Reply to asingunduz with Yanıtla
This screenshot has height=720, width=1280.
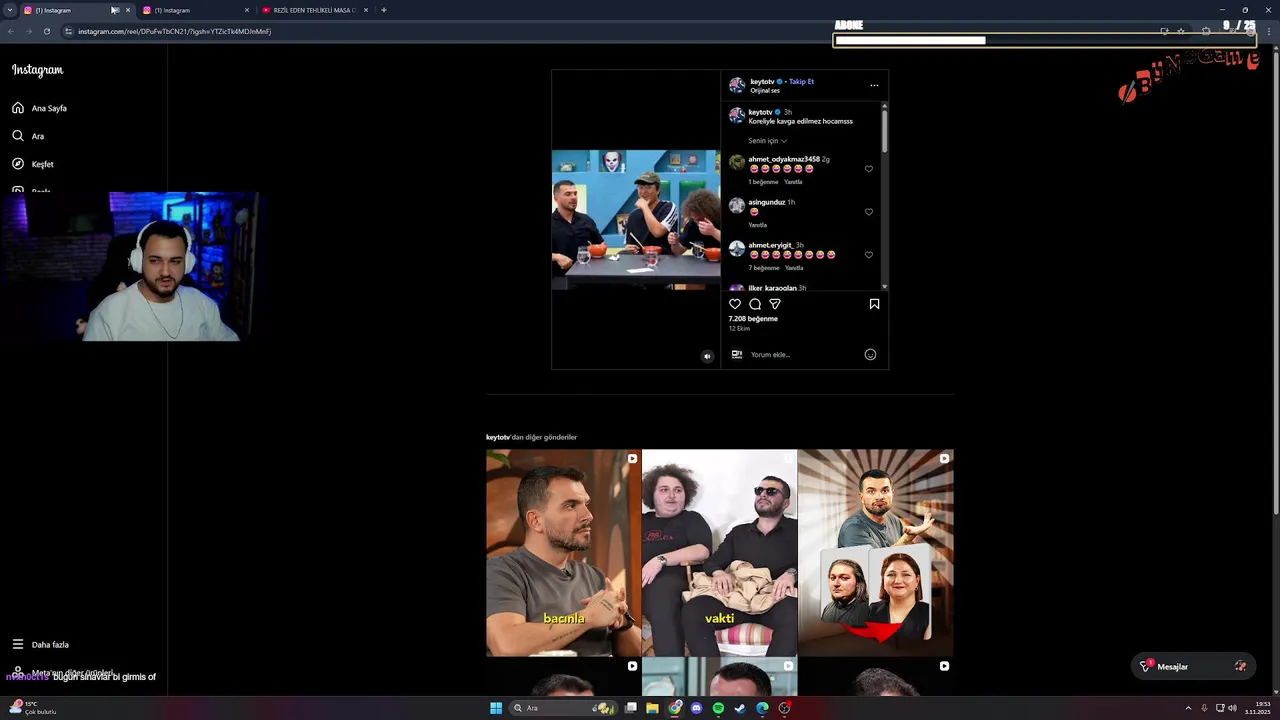(758, 225)
